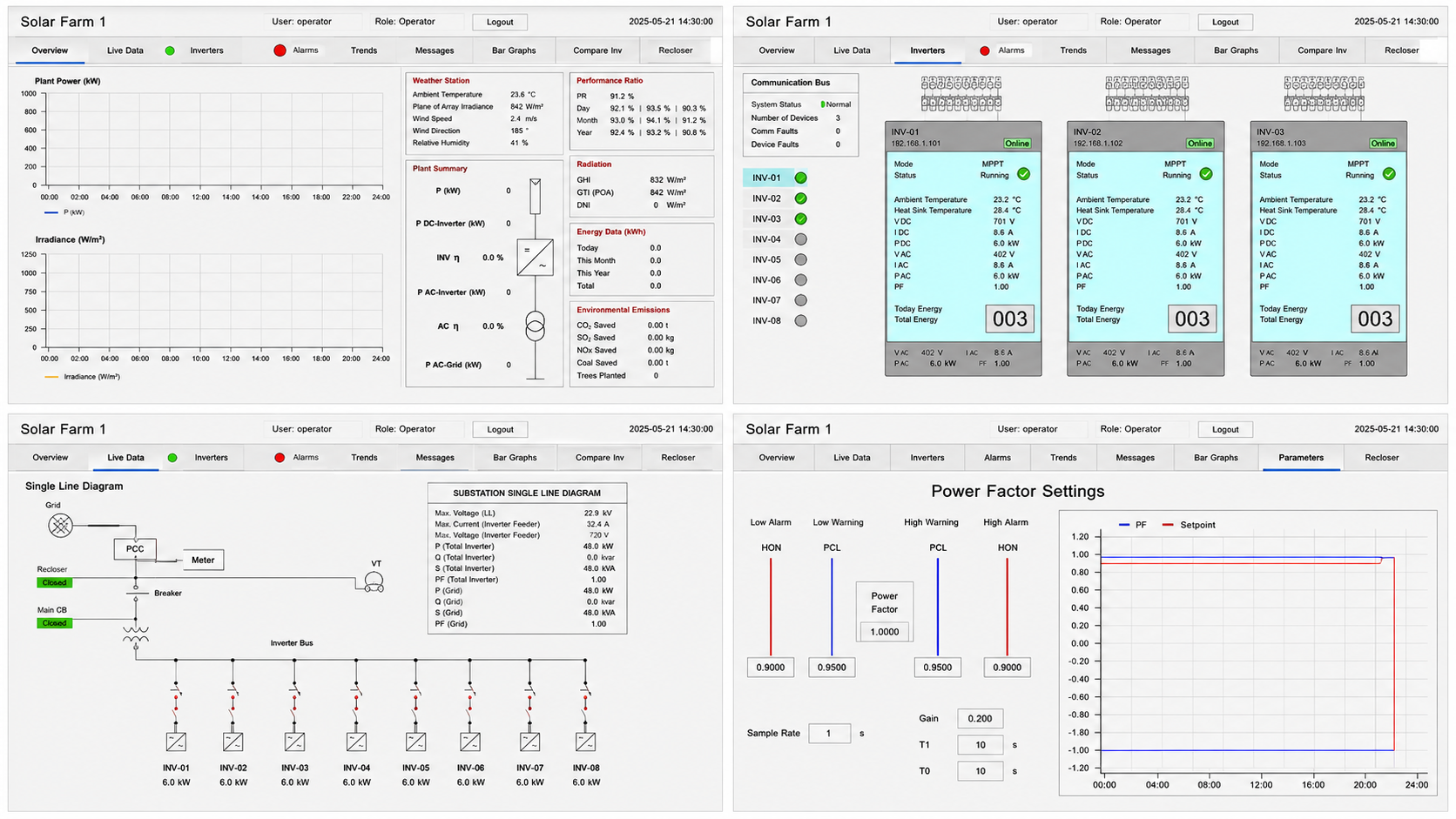The width and height of the screenshot is (1456, 819).
Task: Click the red alarm indicator in the Inverters window
Action: [984, 50]
